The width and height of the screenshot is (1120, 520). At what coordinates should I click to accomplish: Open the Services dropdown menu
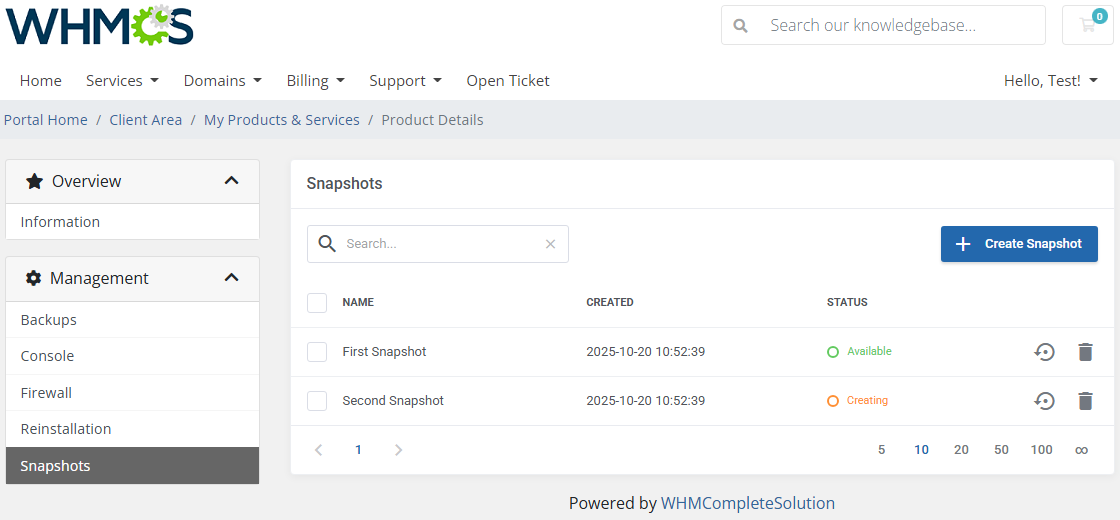click(x=122, y=81)
